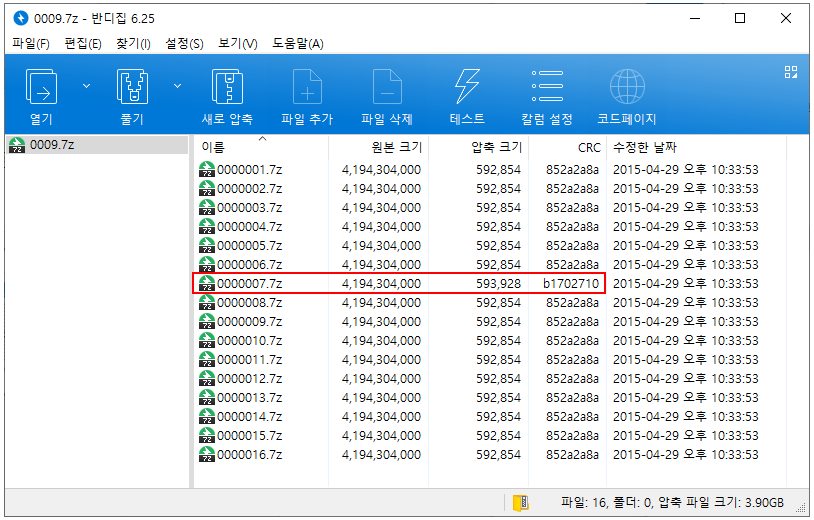
Task: Click the archive icon of 0000011.7z
Action: [x=207, y=360]
